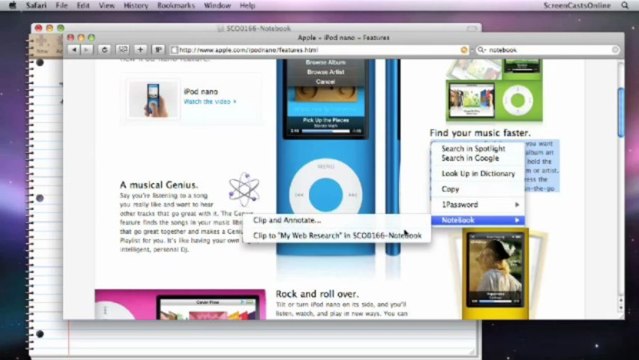
Task: Click the "Rock and roll over." heading
Action: (x=317, y=294)
